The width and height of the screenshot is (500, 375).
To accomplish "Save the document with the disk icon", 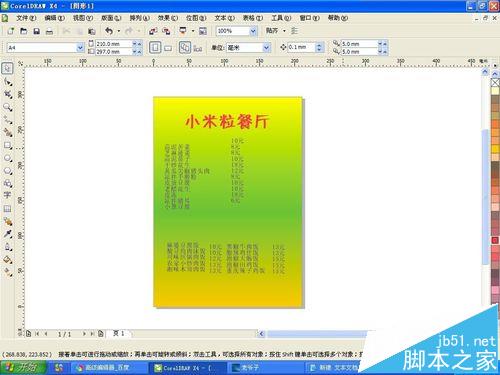I will click(37, 31).
